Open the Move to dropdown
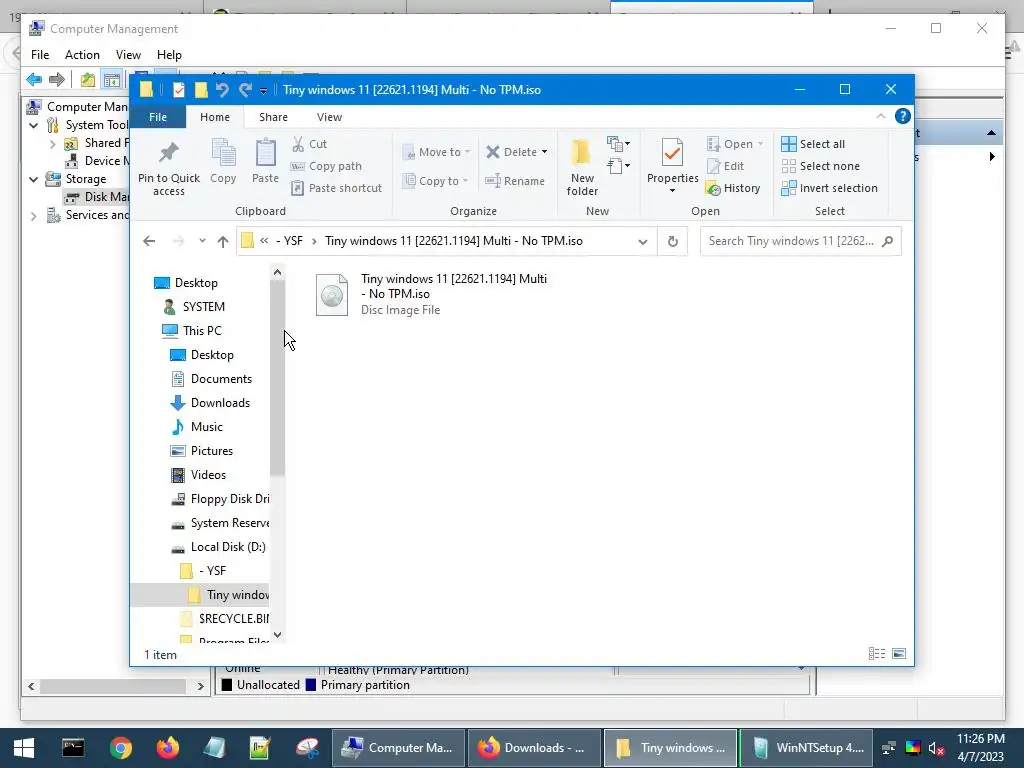 pos(436,152)
